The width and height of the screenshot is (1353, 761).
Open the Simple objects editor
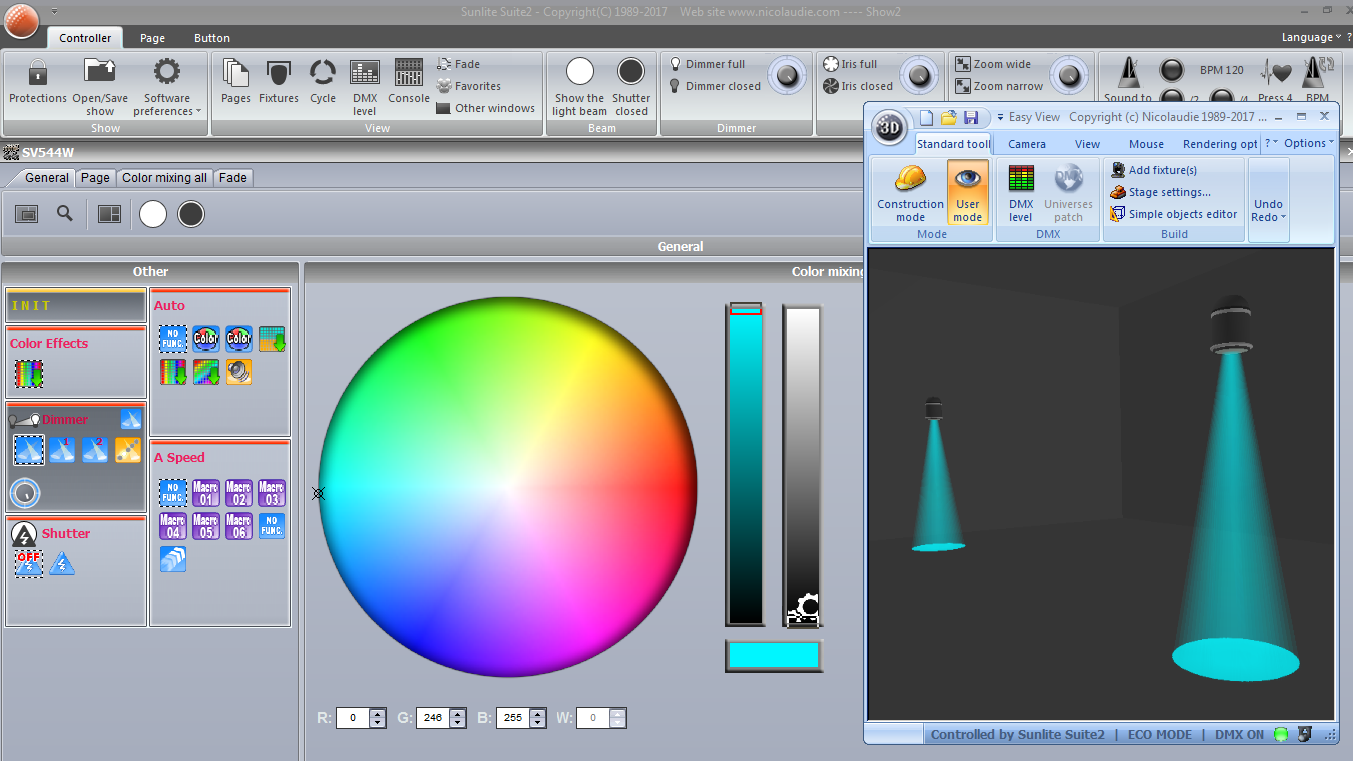[1174, 214]
